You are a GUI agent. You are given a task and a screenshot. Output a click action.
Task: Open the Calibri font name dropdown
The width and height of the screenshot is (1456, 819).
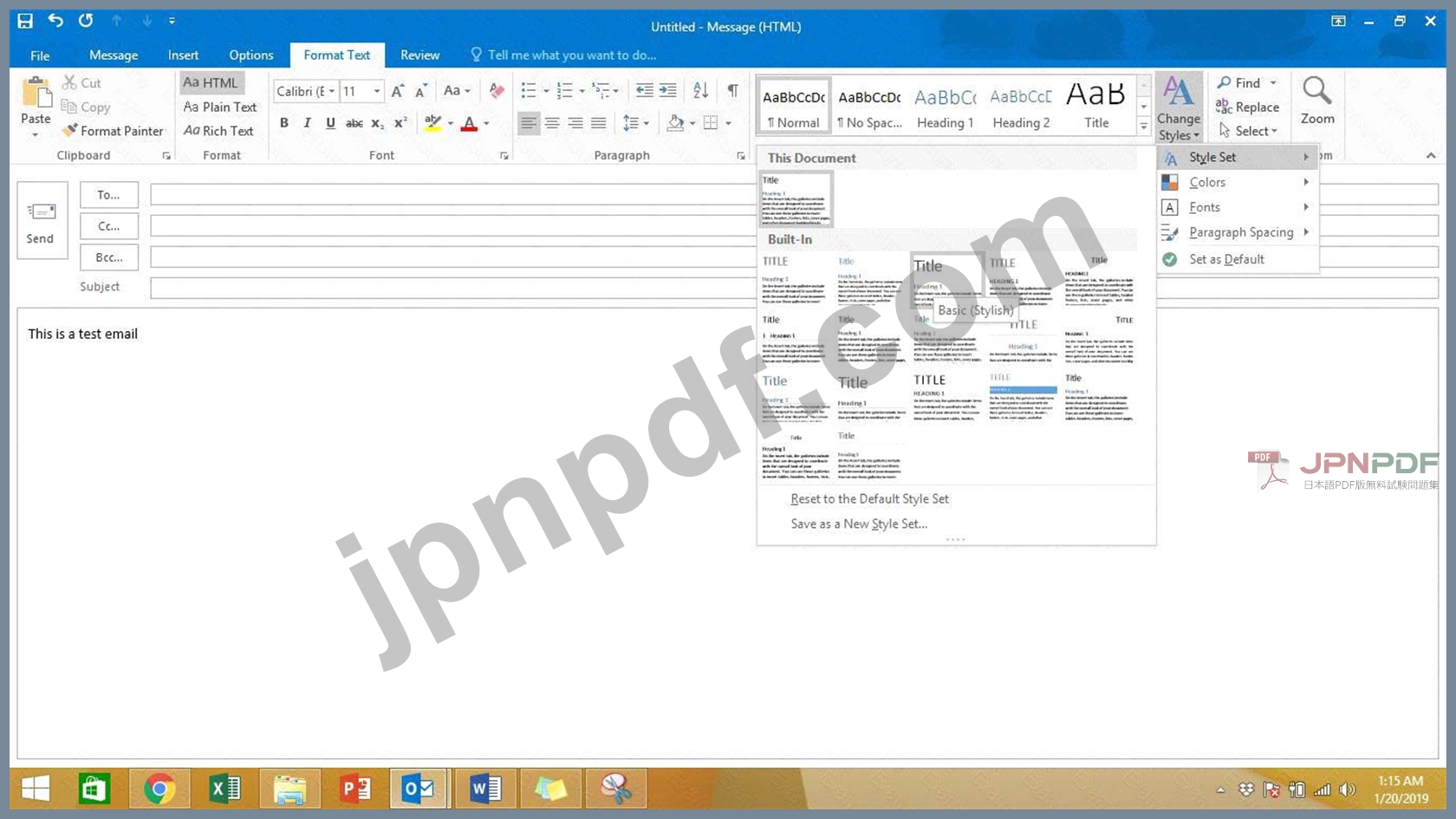pos(306,92)
